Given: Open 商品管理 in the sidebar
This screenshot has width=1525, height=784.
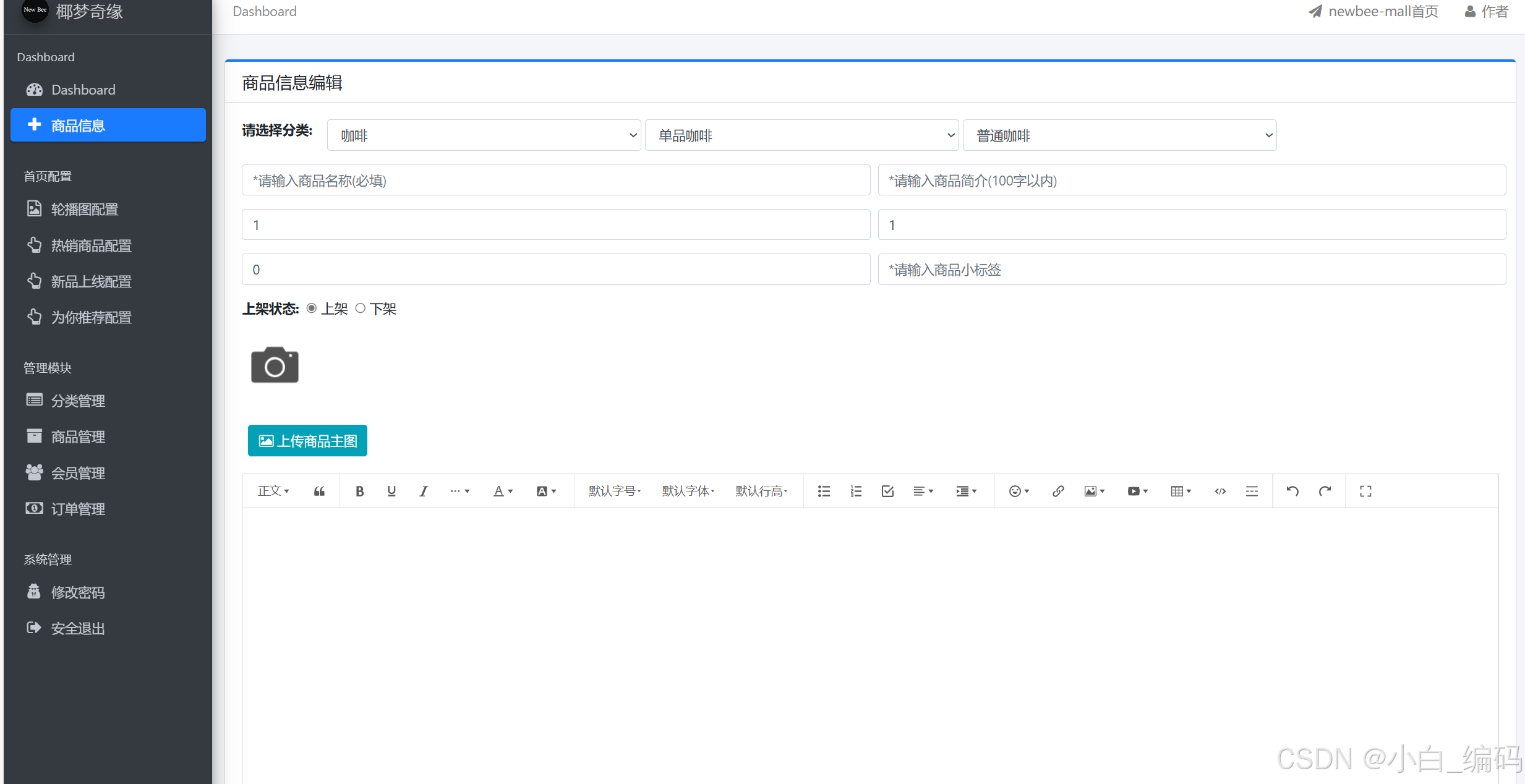Looking at the screenshot, I should click(x=78, y=437).
